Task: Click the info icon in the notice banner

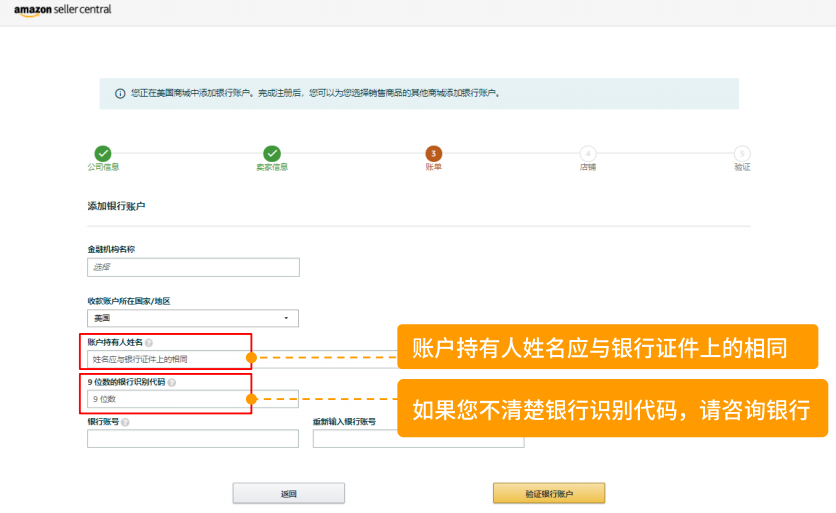Action: pyautogui.click(x=120, y=93)
